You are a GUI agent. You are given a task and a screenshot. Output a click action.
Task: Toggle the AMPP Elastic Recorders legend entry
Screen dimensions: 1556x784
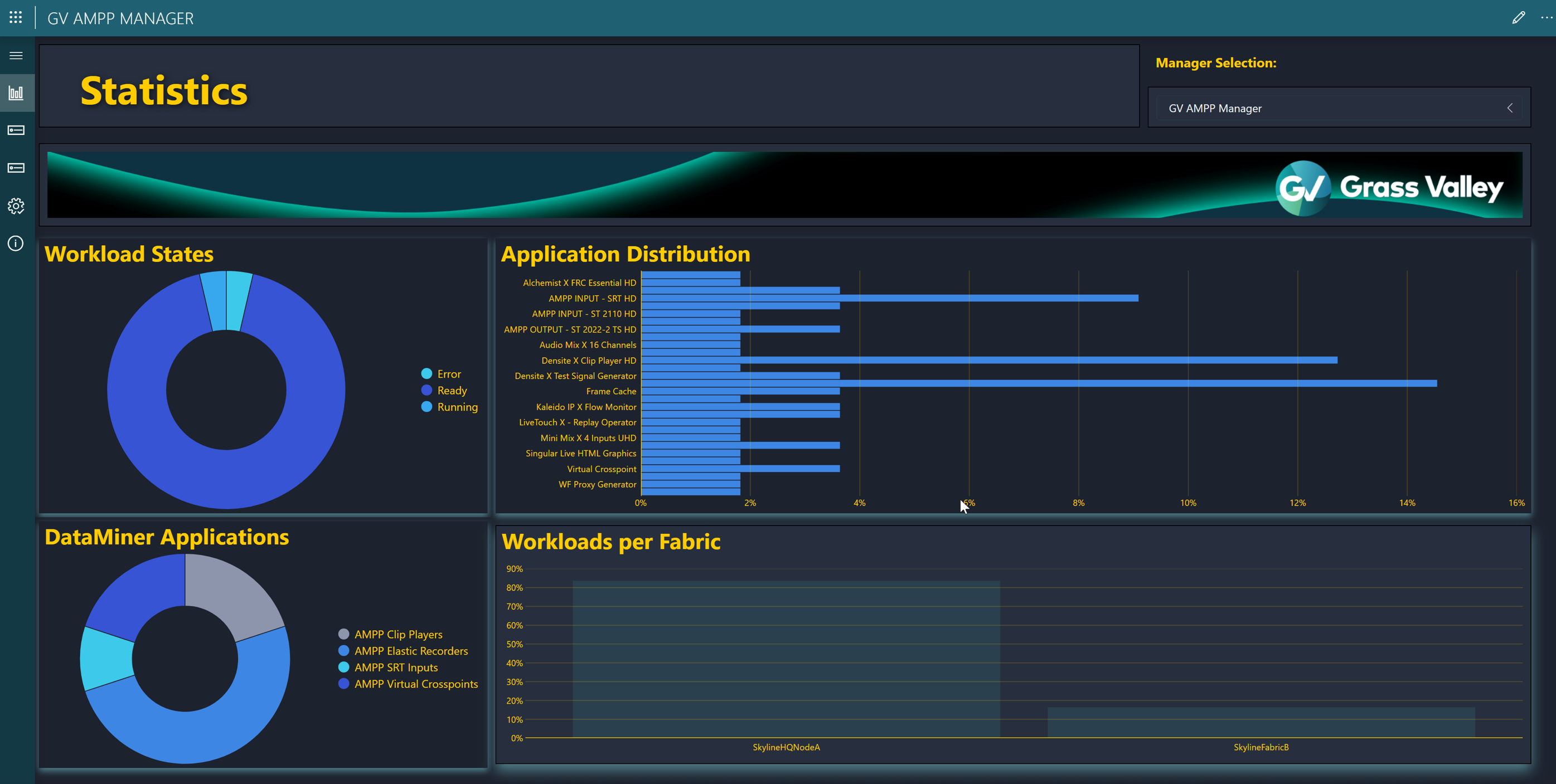pos(404,651)
